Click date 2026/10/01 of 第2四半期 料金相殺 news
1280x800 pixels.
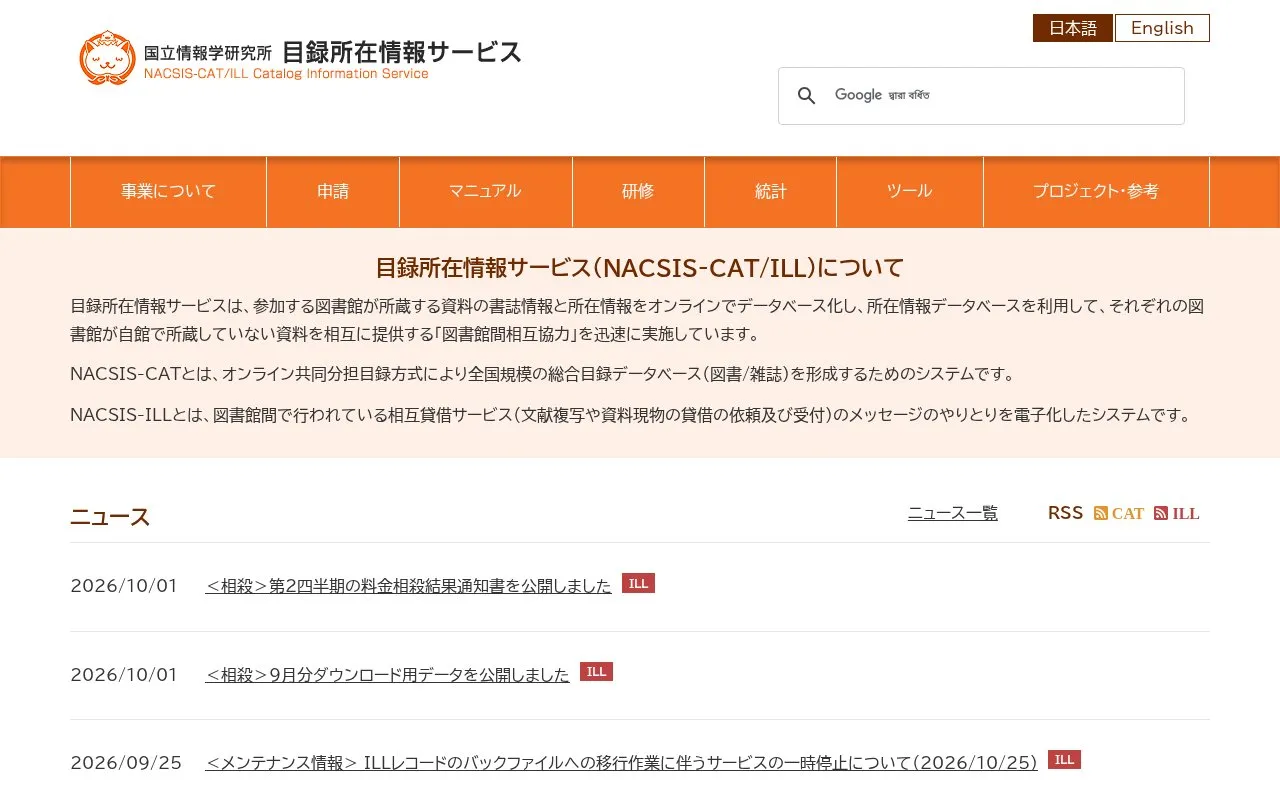(124, 586)
